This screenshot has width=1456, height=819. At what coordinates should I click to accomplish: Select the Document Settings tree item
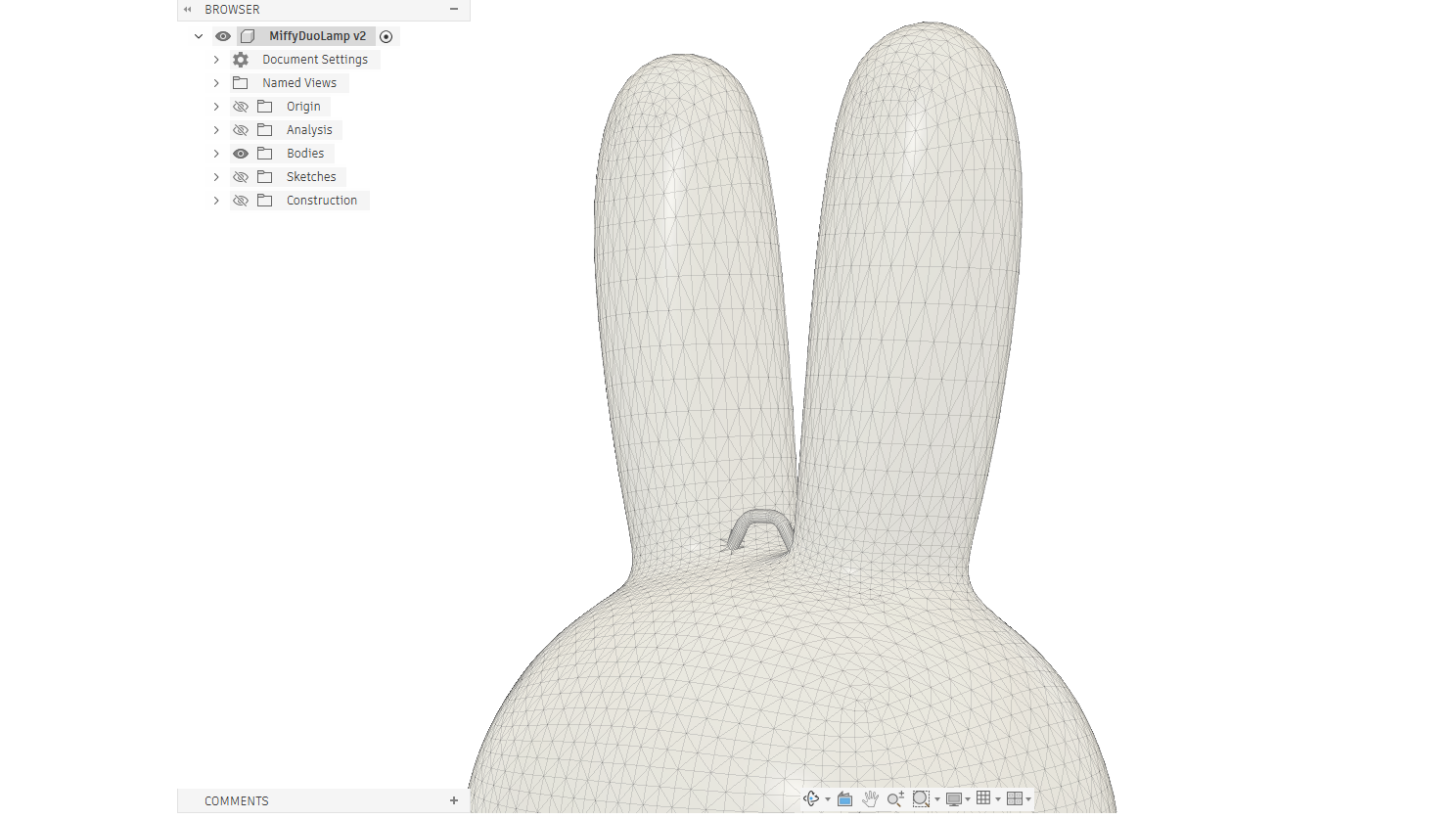[x=315, y=60]
